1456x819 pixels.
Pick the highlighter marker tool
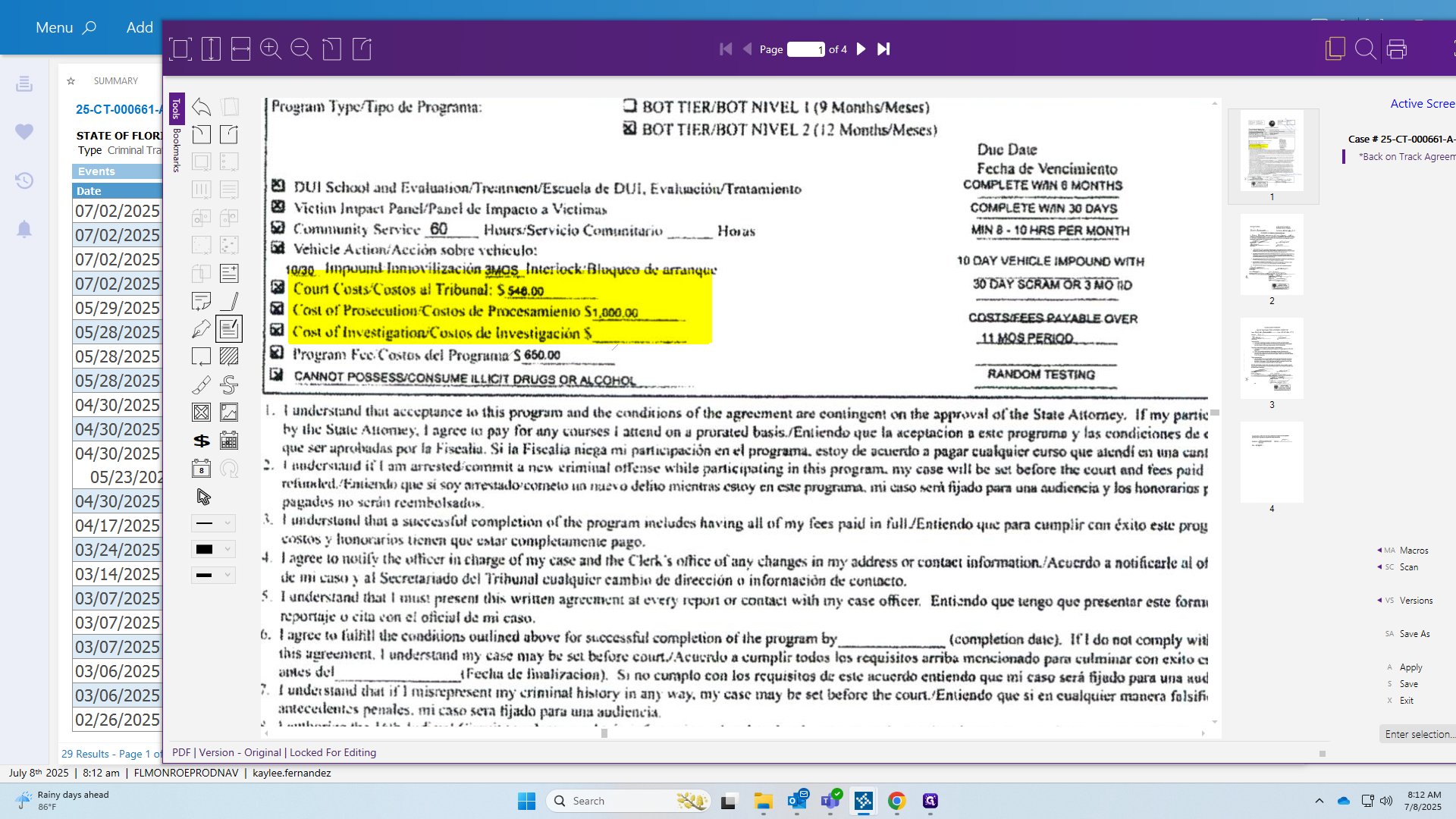click(201, 384)
